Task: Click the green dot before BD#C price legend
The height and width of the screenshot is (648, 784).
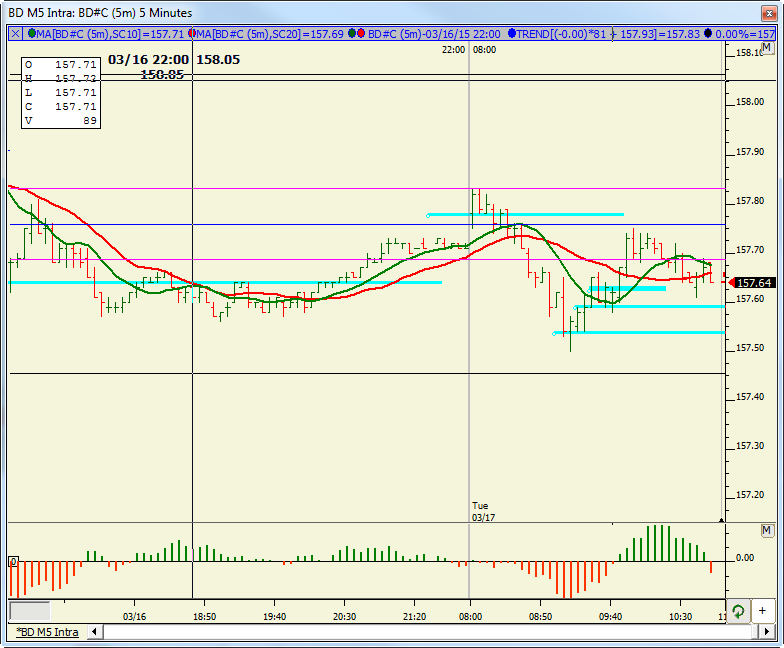Action: [x=352, y=34]
